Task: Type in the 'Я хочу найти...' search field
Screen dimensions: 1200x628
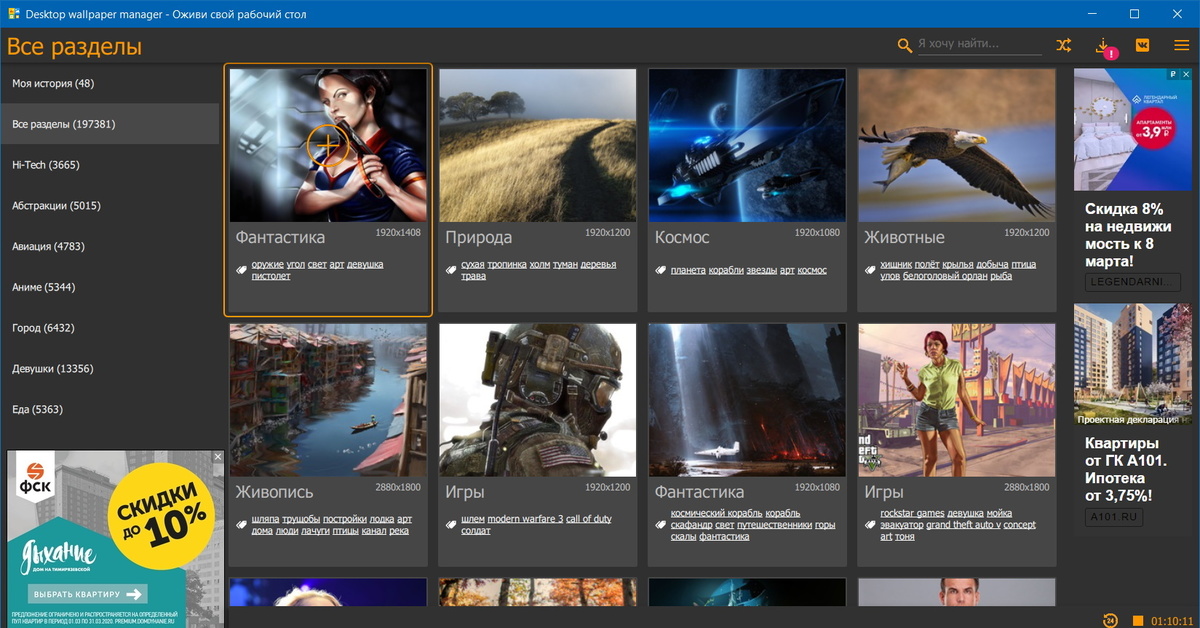Action: point(979,45)
